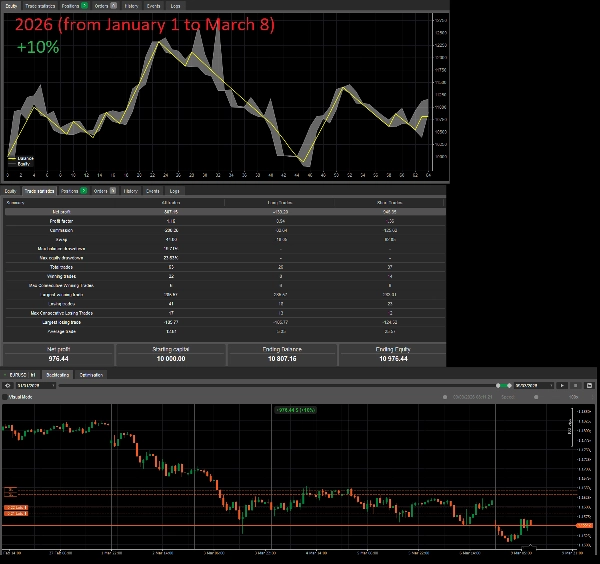Select the Swap row label
Image resolution: width=600 pixels, height=564 pixels.
coord(61,240)
